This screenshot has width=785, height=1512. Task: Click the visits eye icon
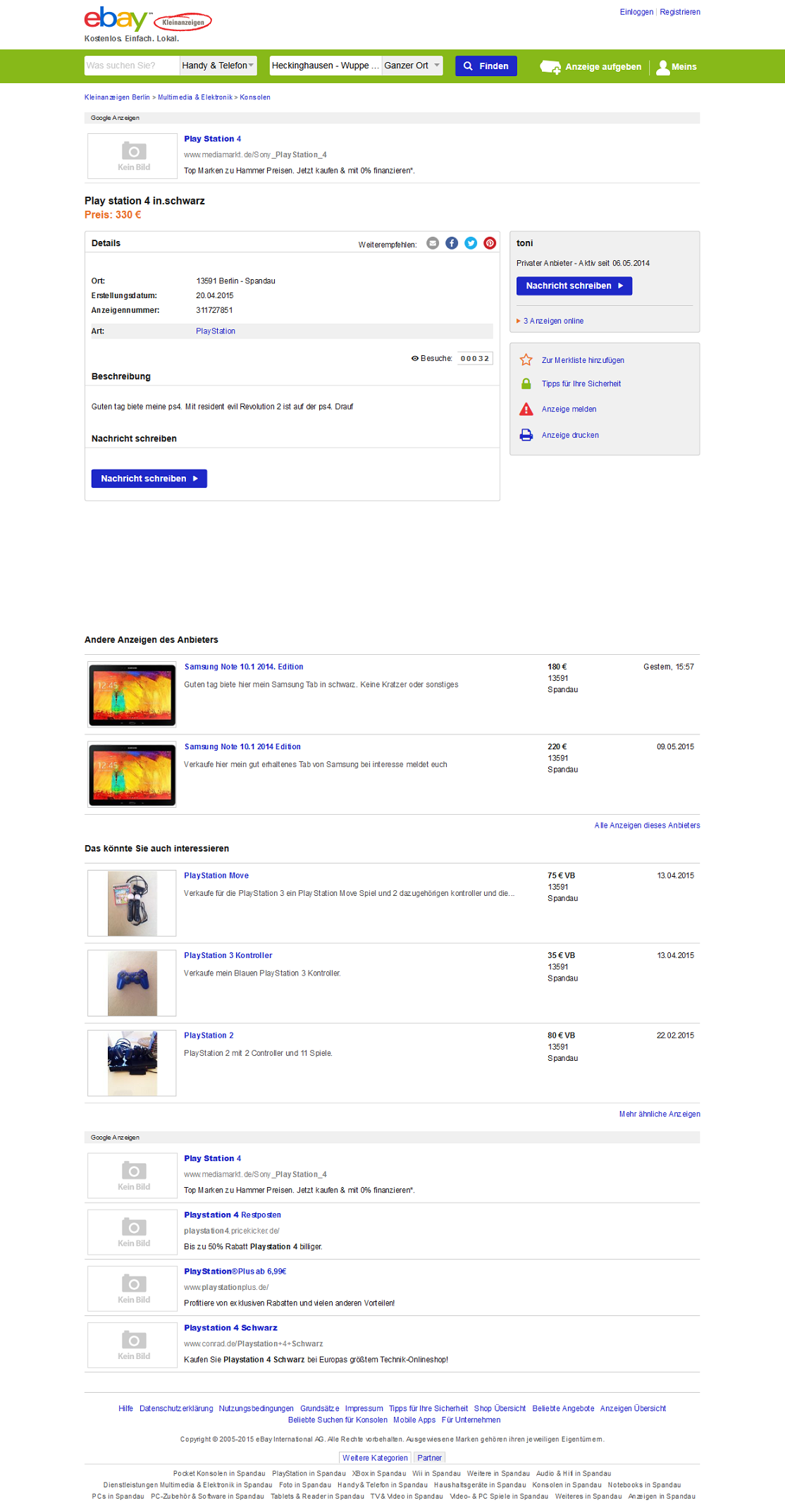point(415,359)
